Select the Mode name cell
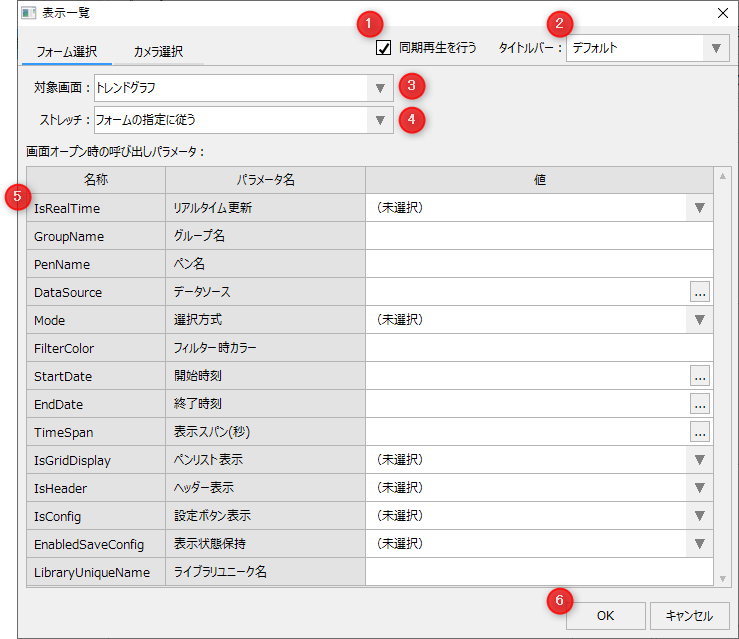 96,320
